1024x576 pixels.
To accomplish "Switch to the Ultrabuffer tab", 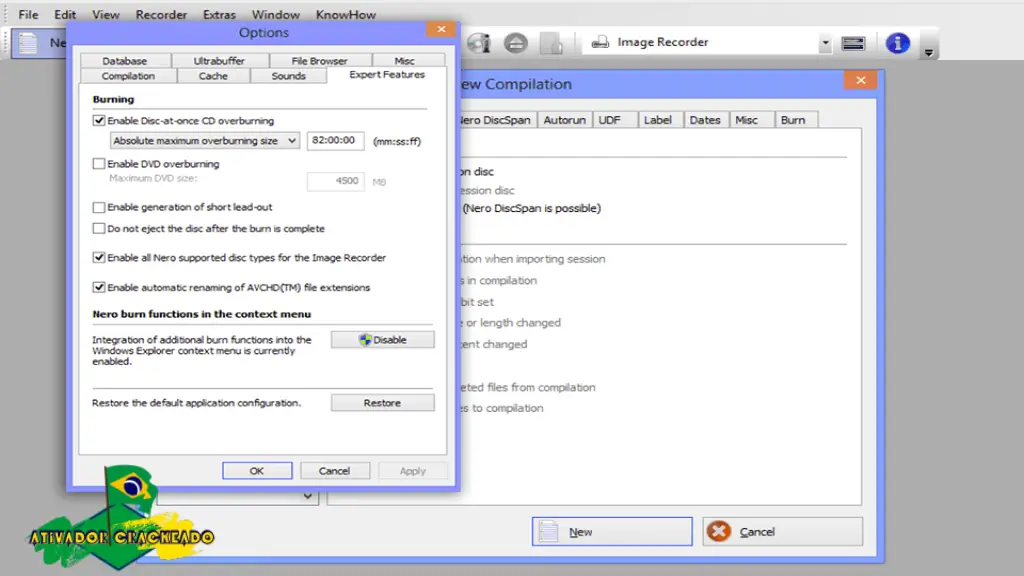I will click(x=219, y=61).
